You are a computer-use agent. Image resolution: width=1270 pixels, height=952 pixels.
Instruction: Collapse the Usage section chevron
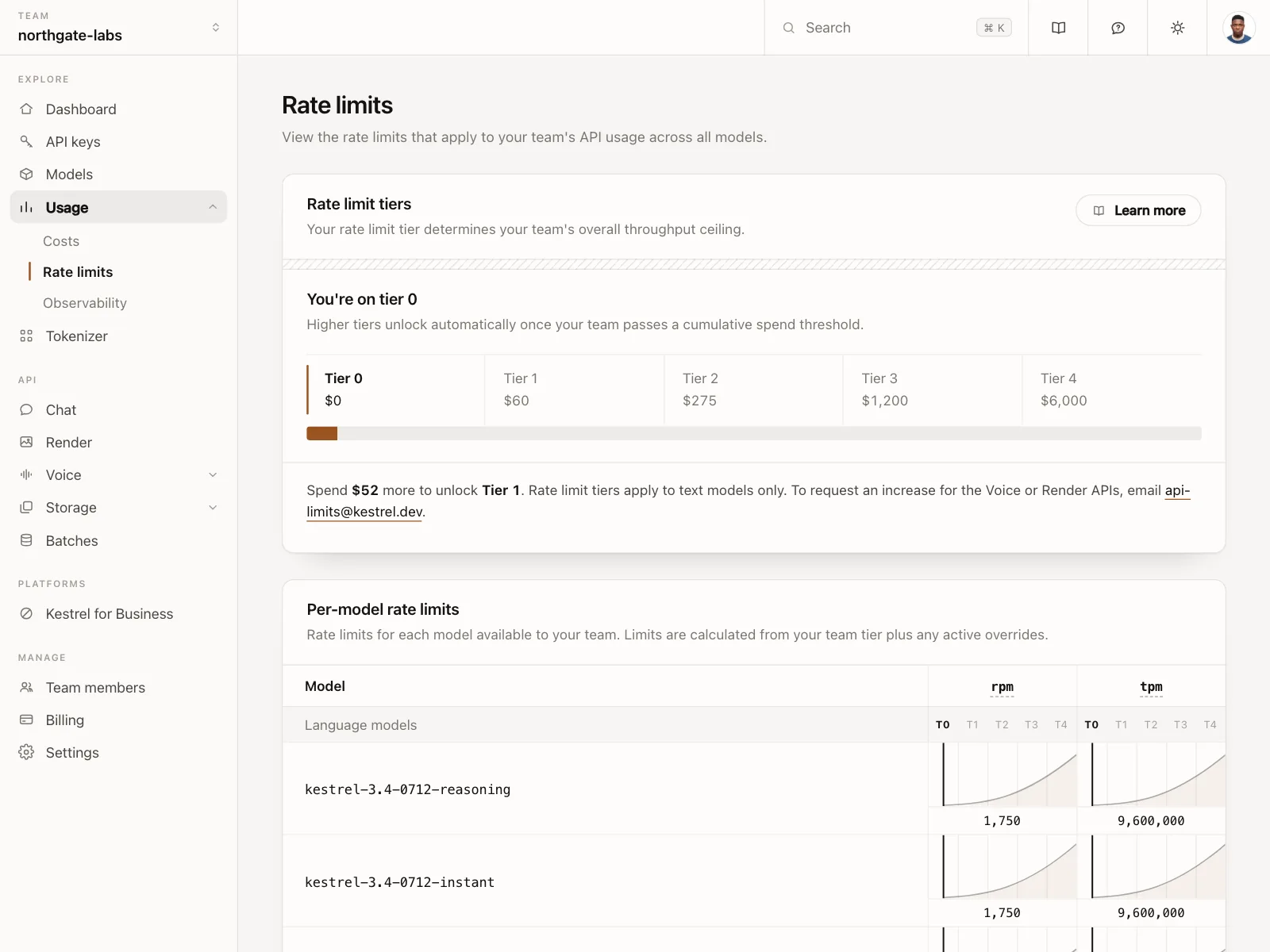pos(213,207)
